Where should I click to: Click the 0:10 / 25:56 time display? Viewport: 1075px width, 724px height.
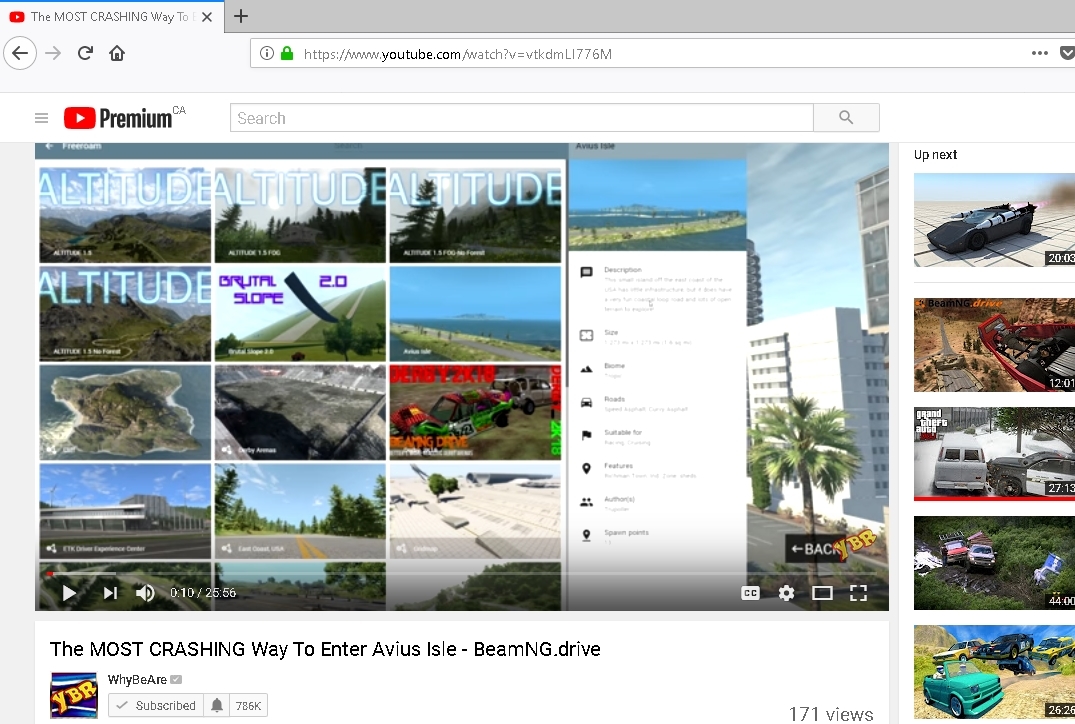(x=203, y=593)
